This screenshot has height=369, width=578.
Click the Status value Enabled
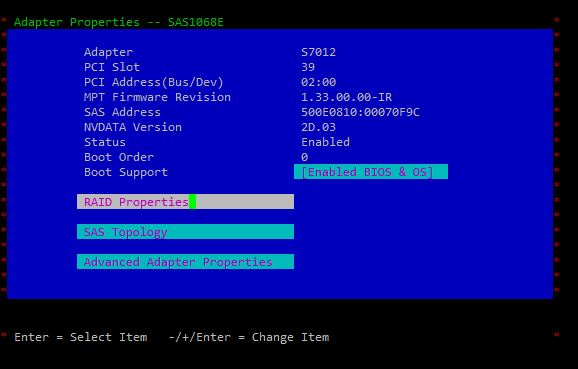325,142
